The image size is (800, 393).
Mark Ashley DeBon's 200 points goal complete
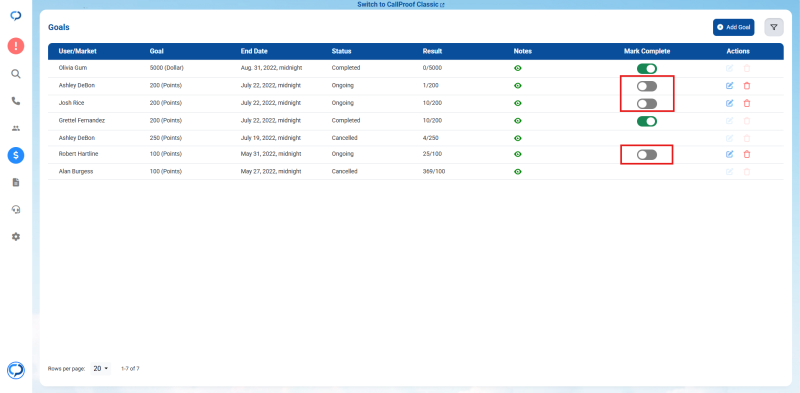click(x=646, y=86)
